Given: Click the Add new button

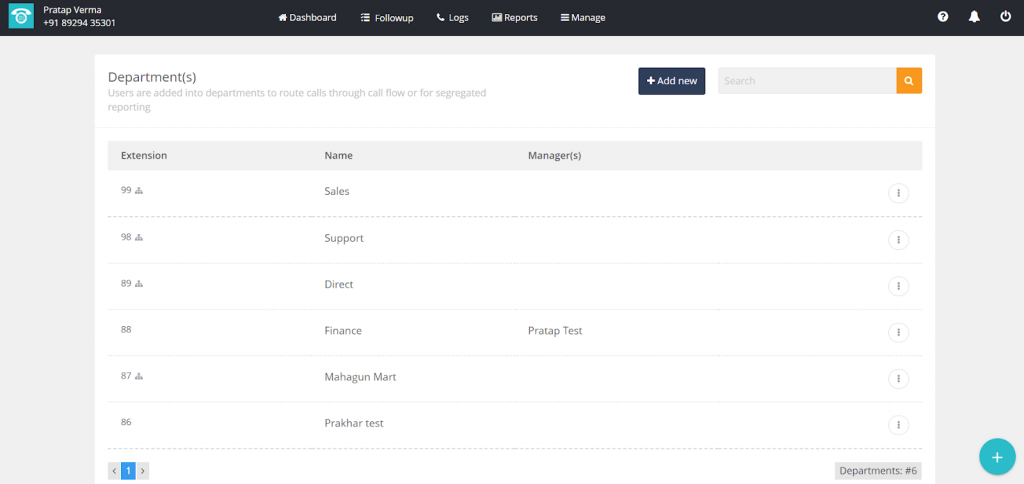Looking at the screenshot, I should (671, 81).
